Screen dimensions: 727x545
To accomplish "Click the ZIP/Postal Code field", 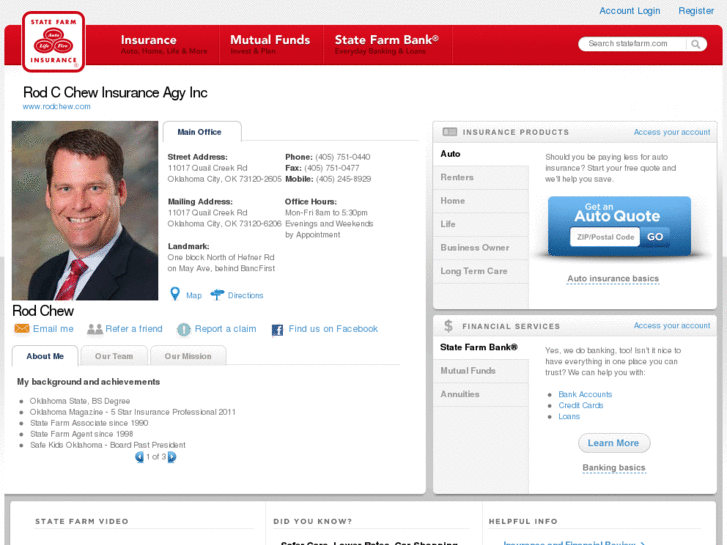I will 605,237.
